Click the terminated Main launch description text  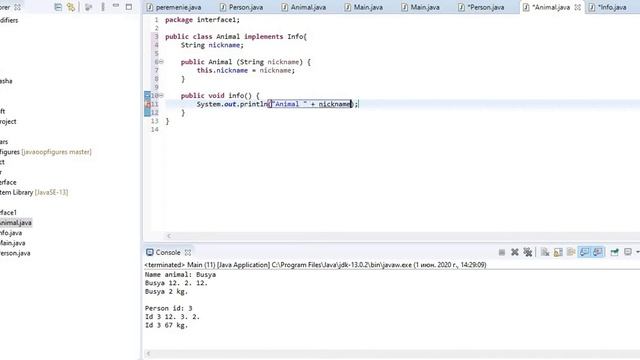click(x=316, y=264)
